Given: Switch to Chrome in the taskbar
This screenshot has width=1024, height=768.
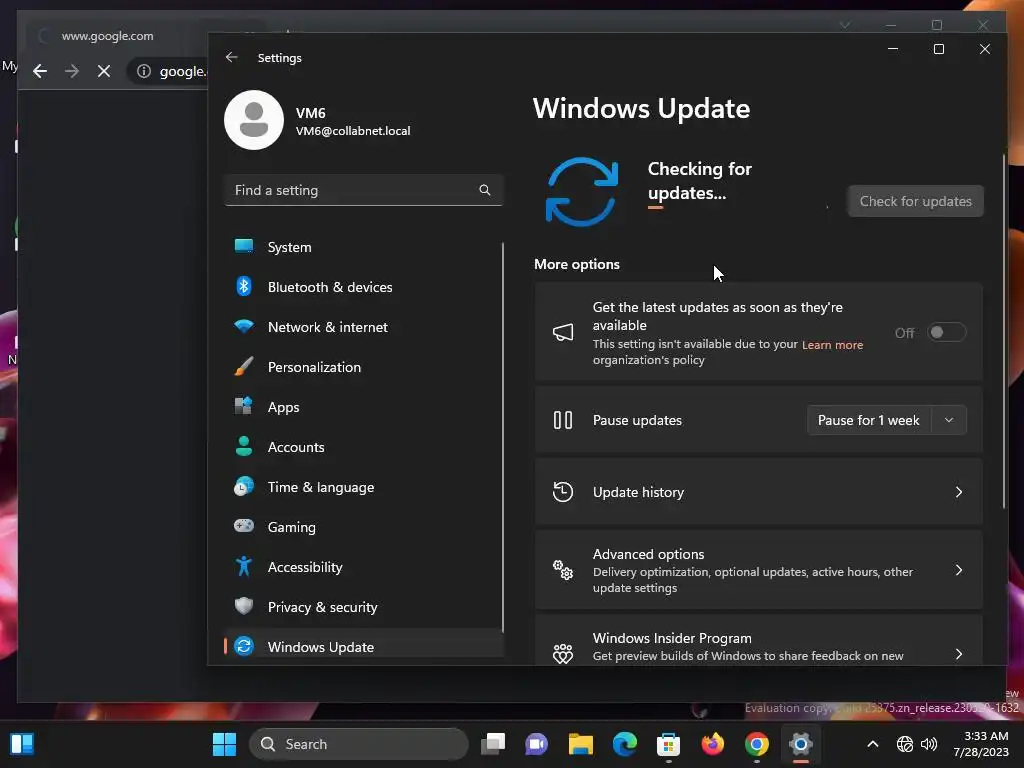Looking at the screenshot, I should click(756, 744).
